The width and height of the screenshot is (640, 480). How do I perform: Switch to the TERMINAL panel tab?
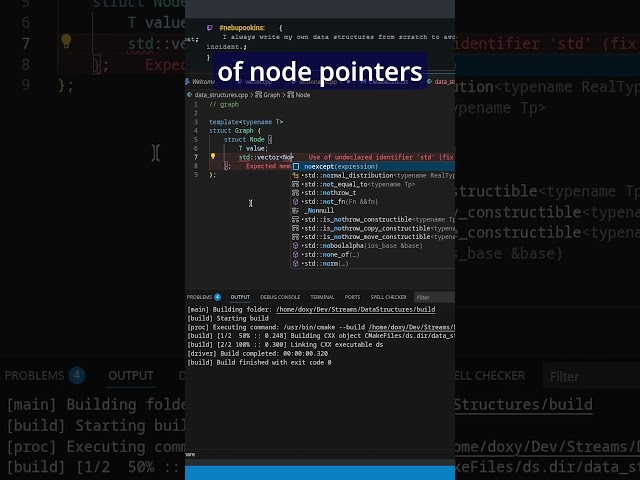pos(322,297)
